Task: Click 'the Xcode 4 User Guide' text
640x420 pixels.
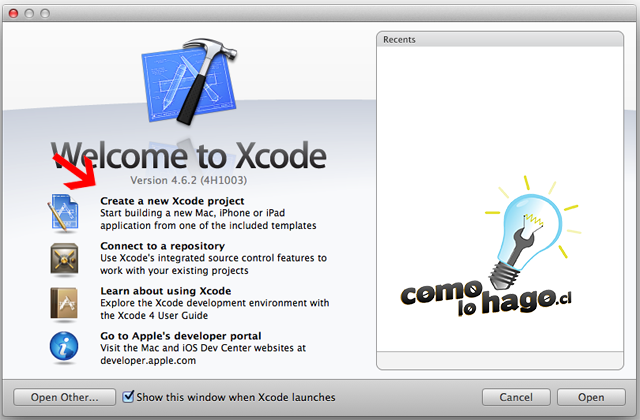Action: coord(154,316)
